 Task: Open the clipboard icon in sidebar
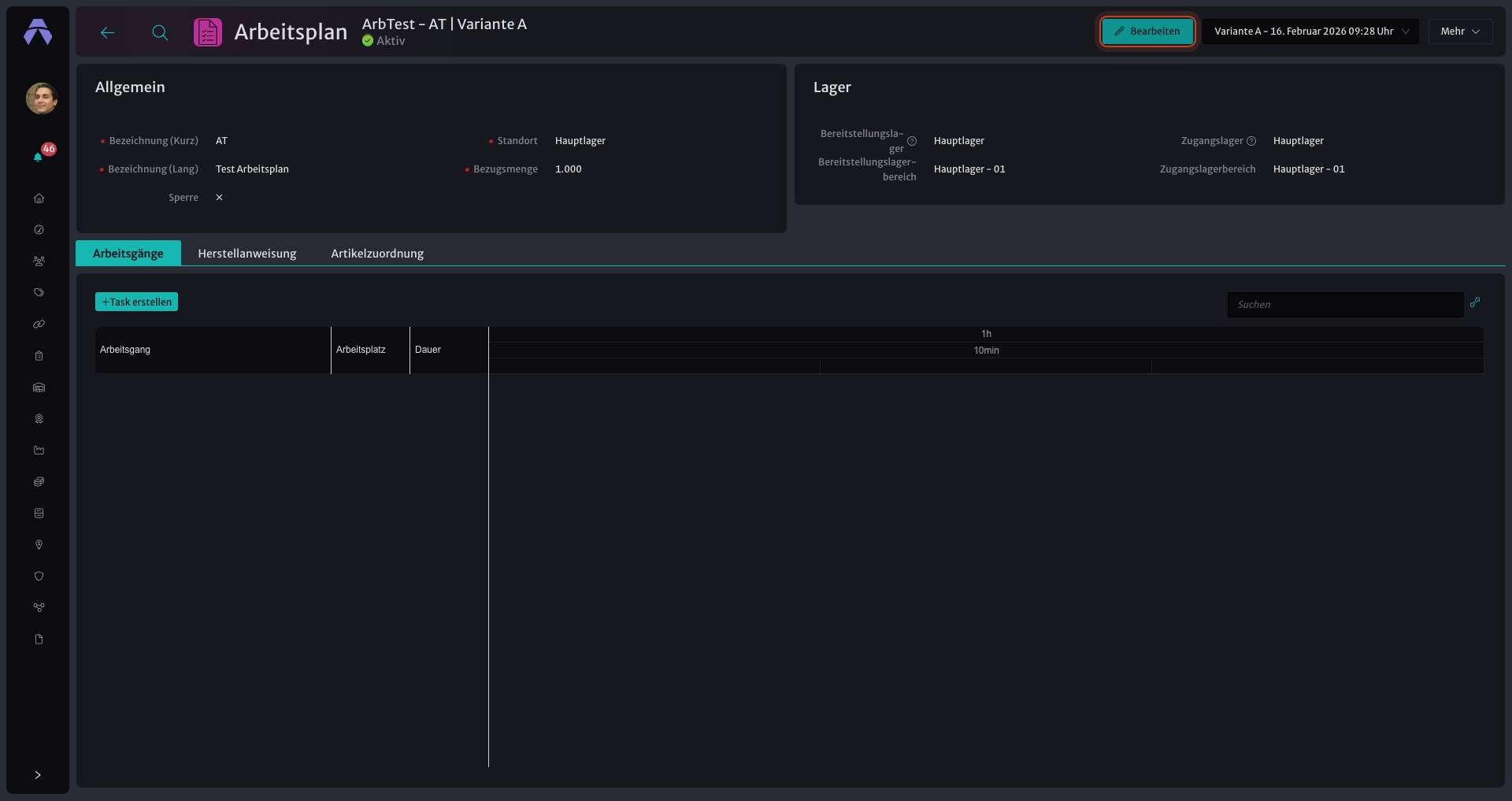pos(39,356)
